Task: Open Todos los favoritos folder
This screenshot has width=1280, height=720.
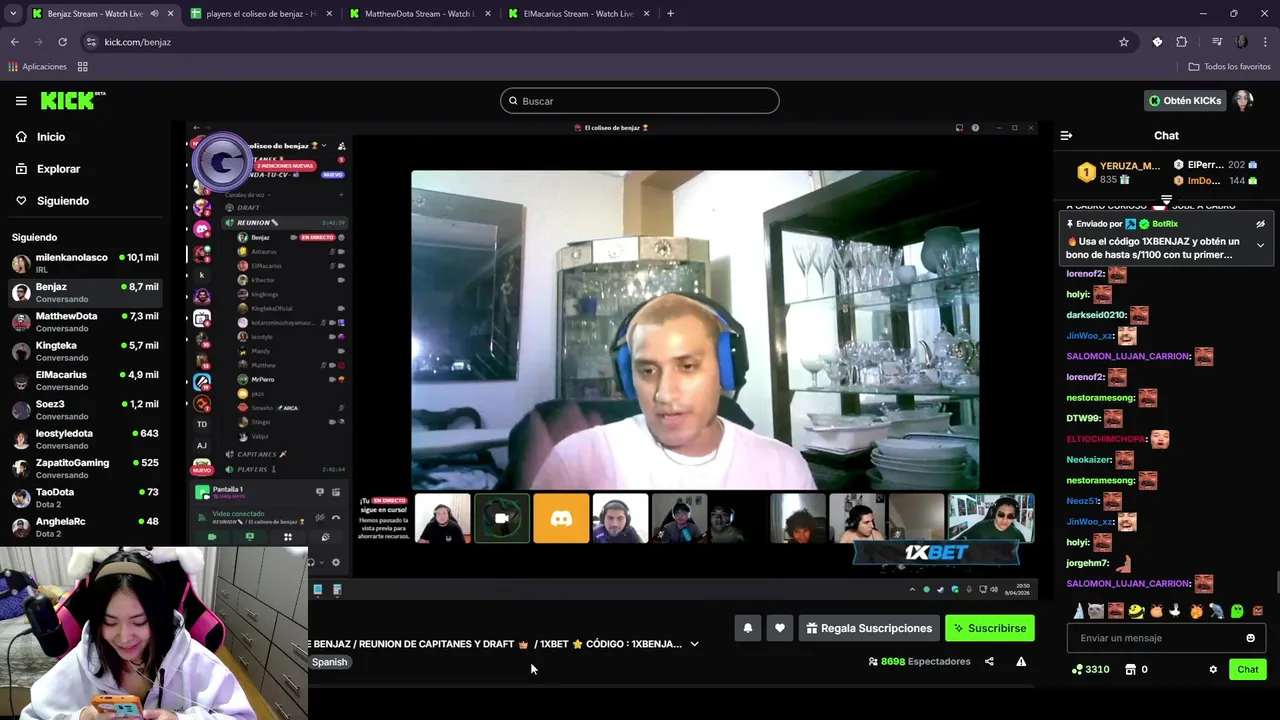Action: (1229, 67)
